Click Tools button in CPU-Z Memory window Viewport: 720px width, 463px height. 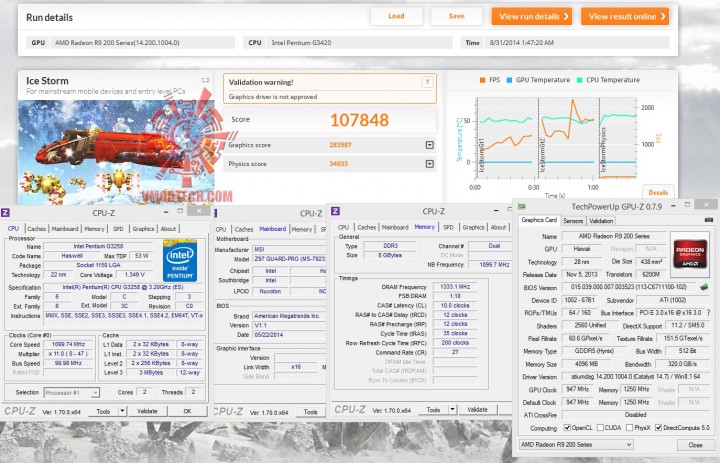click(433, 409)
